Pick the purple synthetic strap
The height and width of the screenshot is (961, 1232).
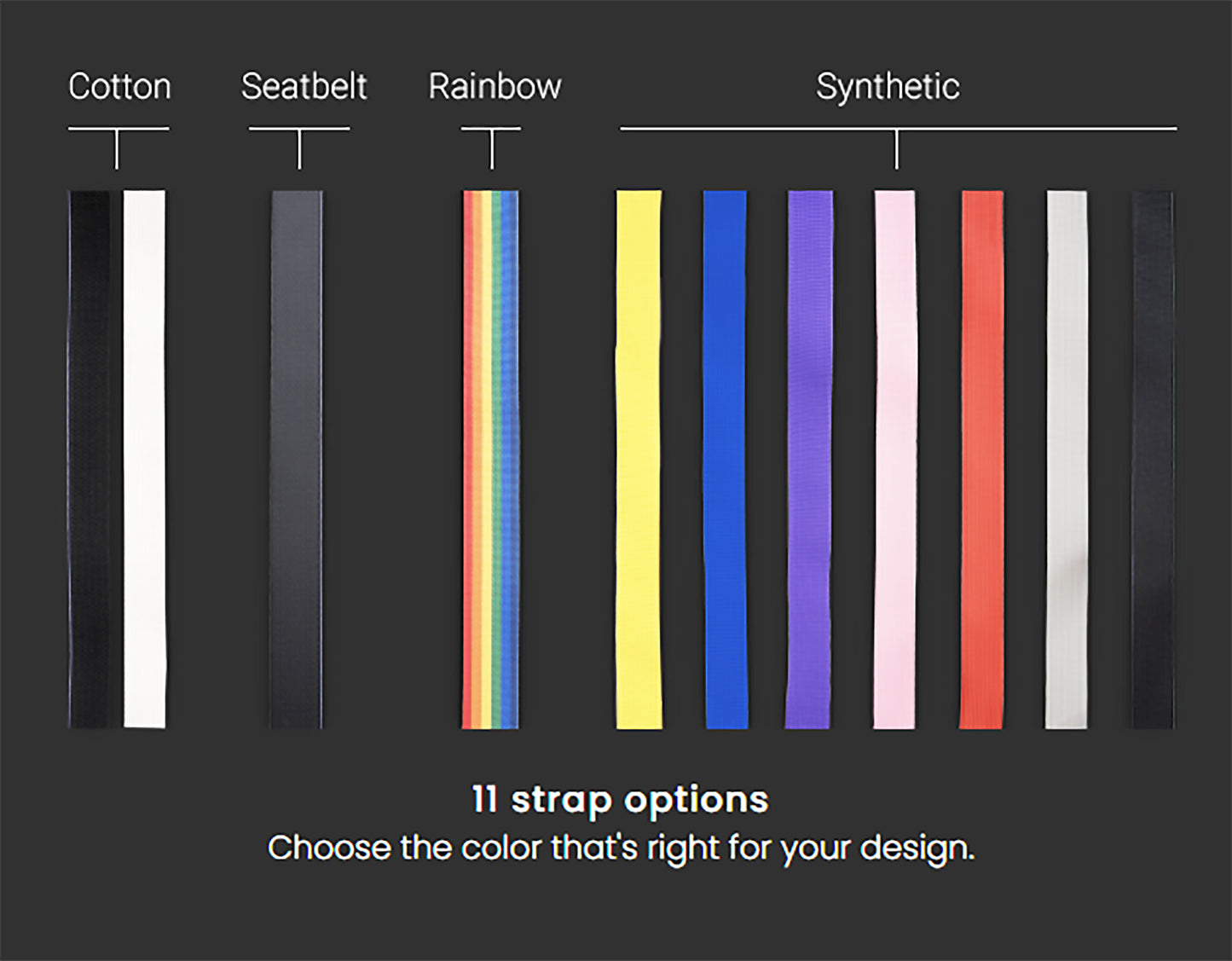tap(809, 459)
